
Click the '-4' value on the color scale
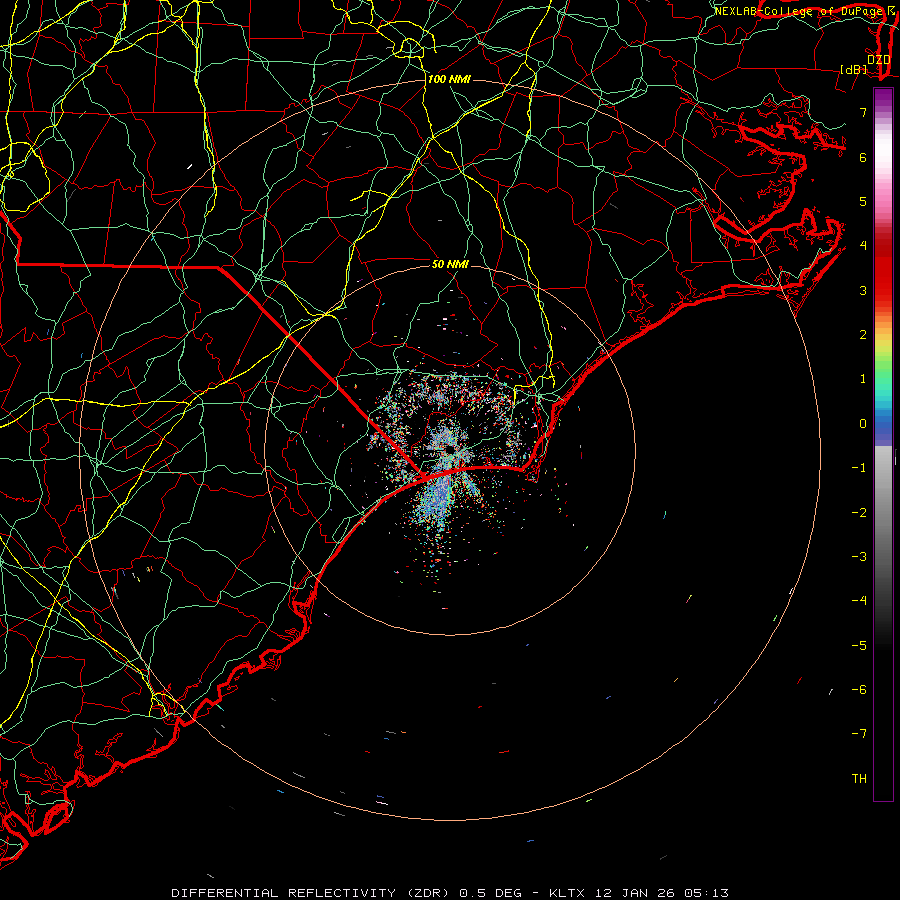pos(859,601)
